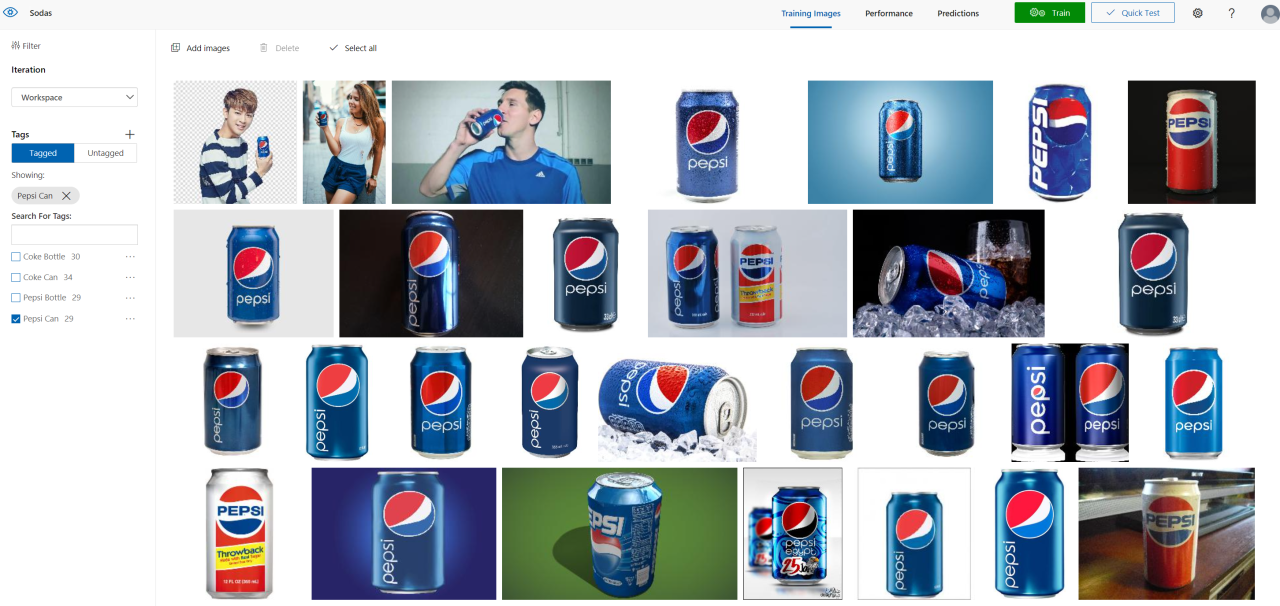Open more options for Coke Can tag

130,277
